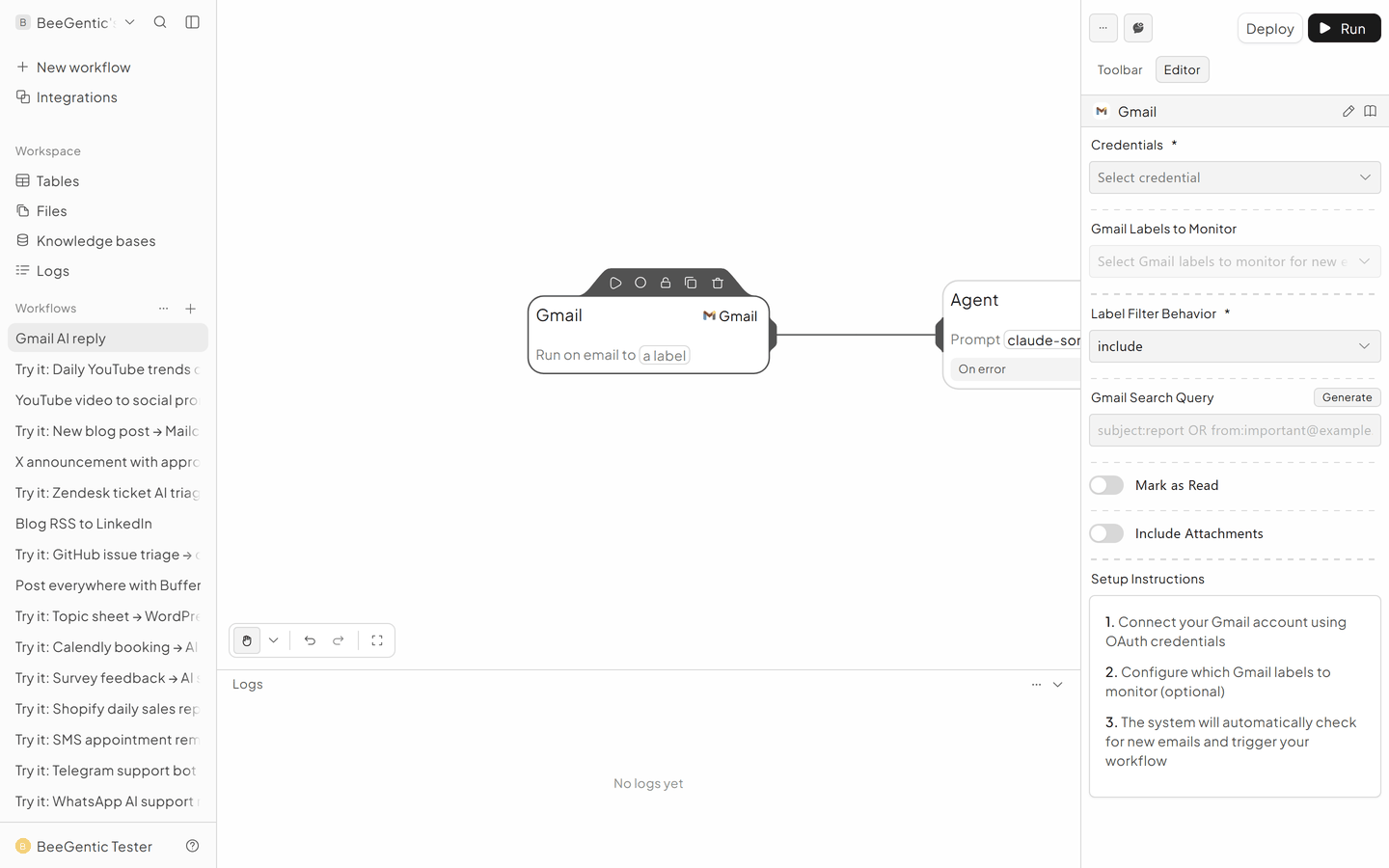Open BeeGentic Tester account menu
1389x868 pixels.
(x=85, y=846)
